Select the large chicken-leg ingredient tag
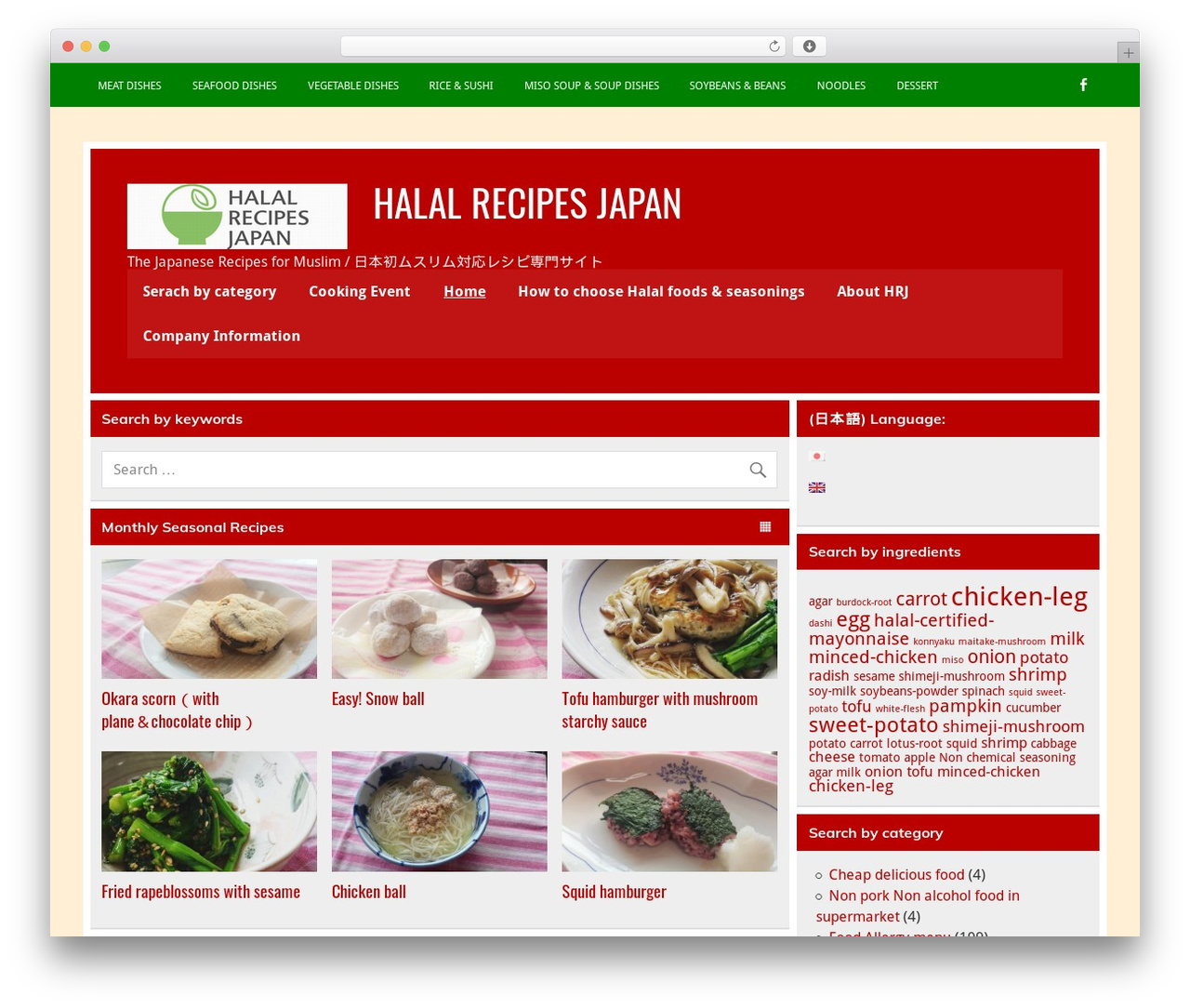1190x1008 pixels. point(1019,596)
